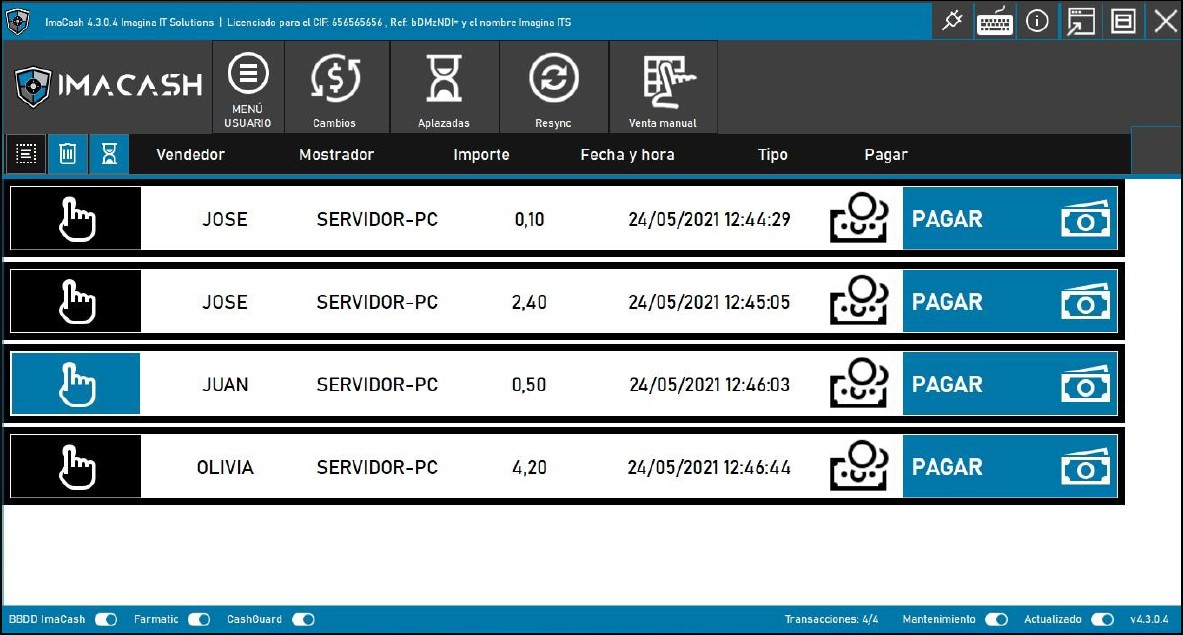Viewport: 1183px width, 635px height.
Task: Open the on-screen keyboard icon
Action: click(x=995, y=22)
